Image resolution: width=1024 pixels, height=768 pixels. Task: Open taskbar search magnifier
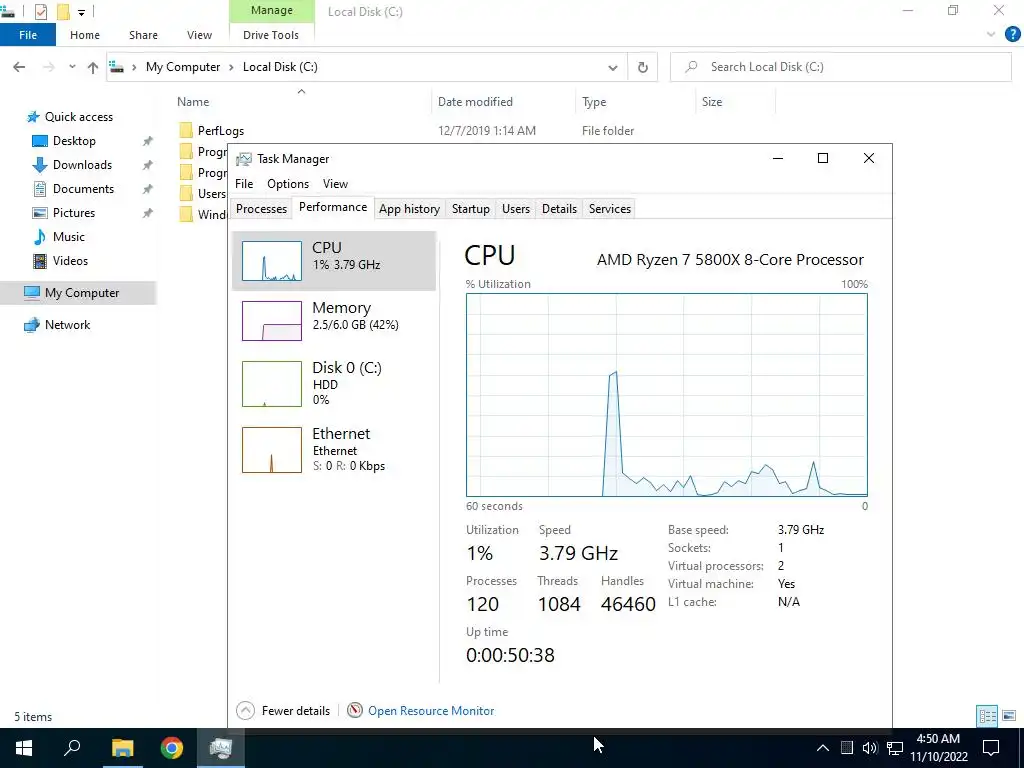(x=72, y=748)
